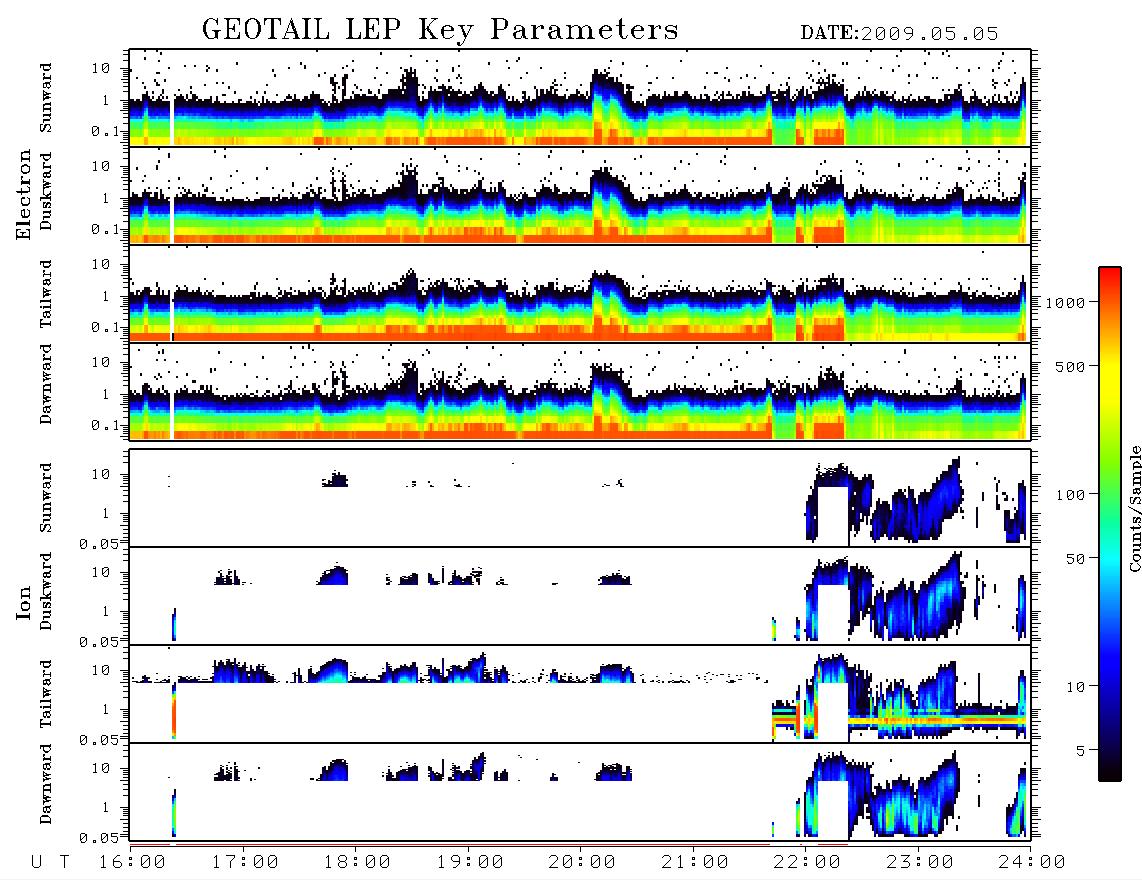Click the 'U T' time axis label
The height and width of the screenshot is (880, 1142).
[50, 863]
